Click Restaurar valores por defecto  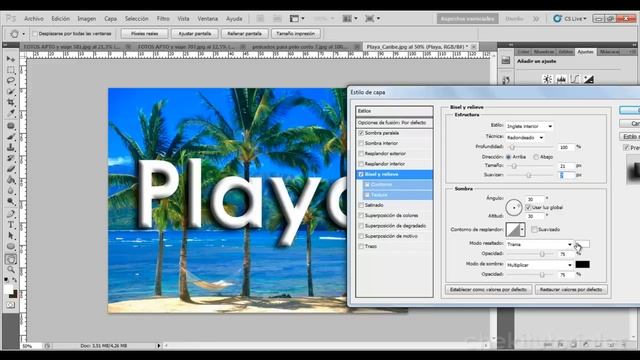571,289
